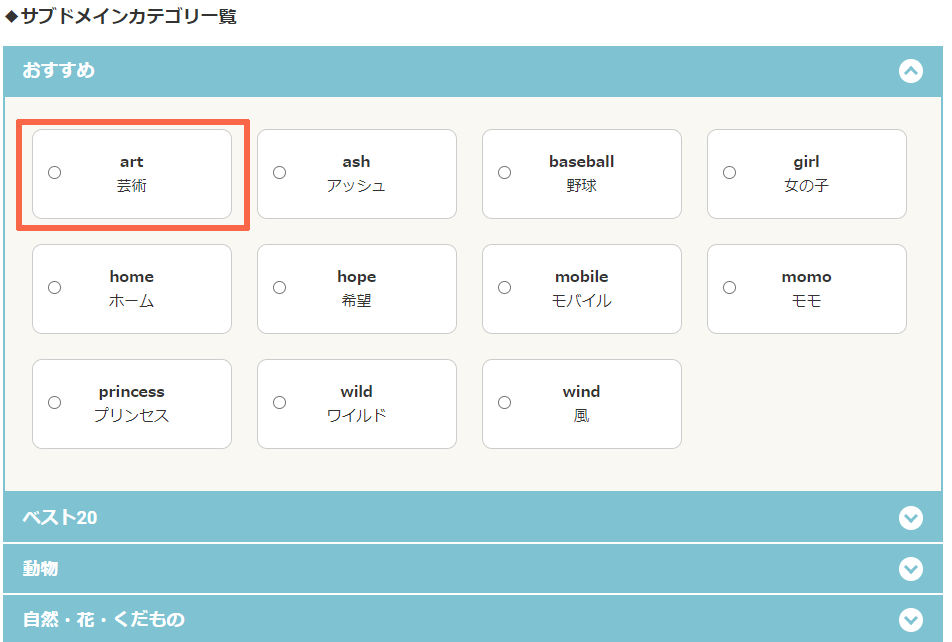952x642 pixels.
Task: Click the momo subdomain card
Action: (806, 289)
